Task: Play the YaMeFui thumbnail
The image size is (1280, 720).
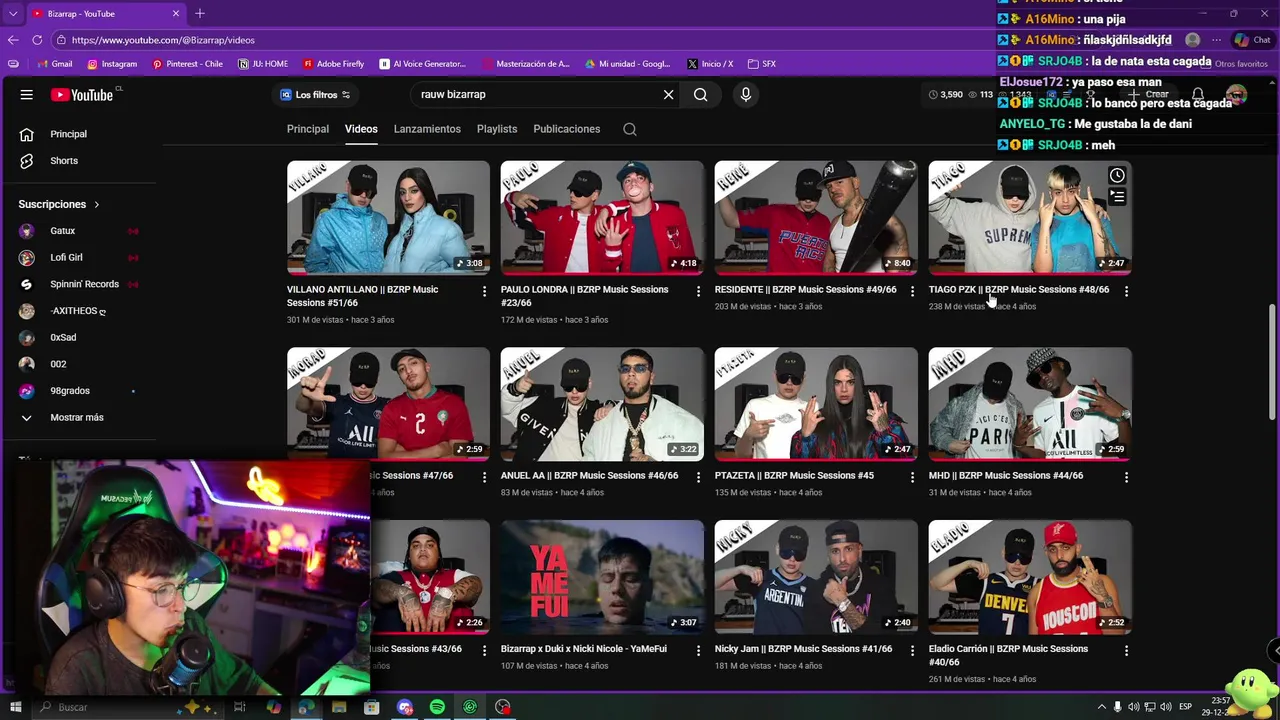Action: (602, 577)
